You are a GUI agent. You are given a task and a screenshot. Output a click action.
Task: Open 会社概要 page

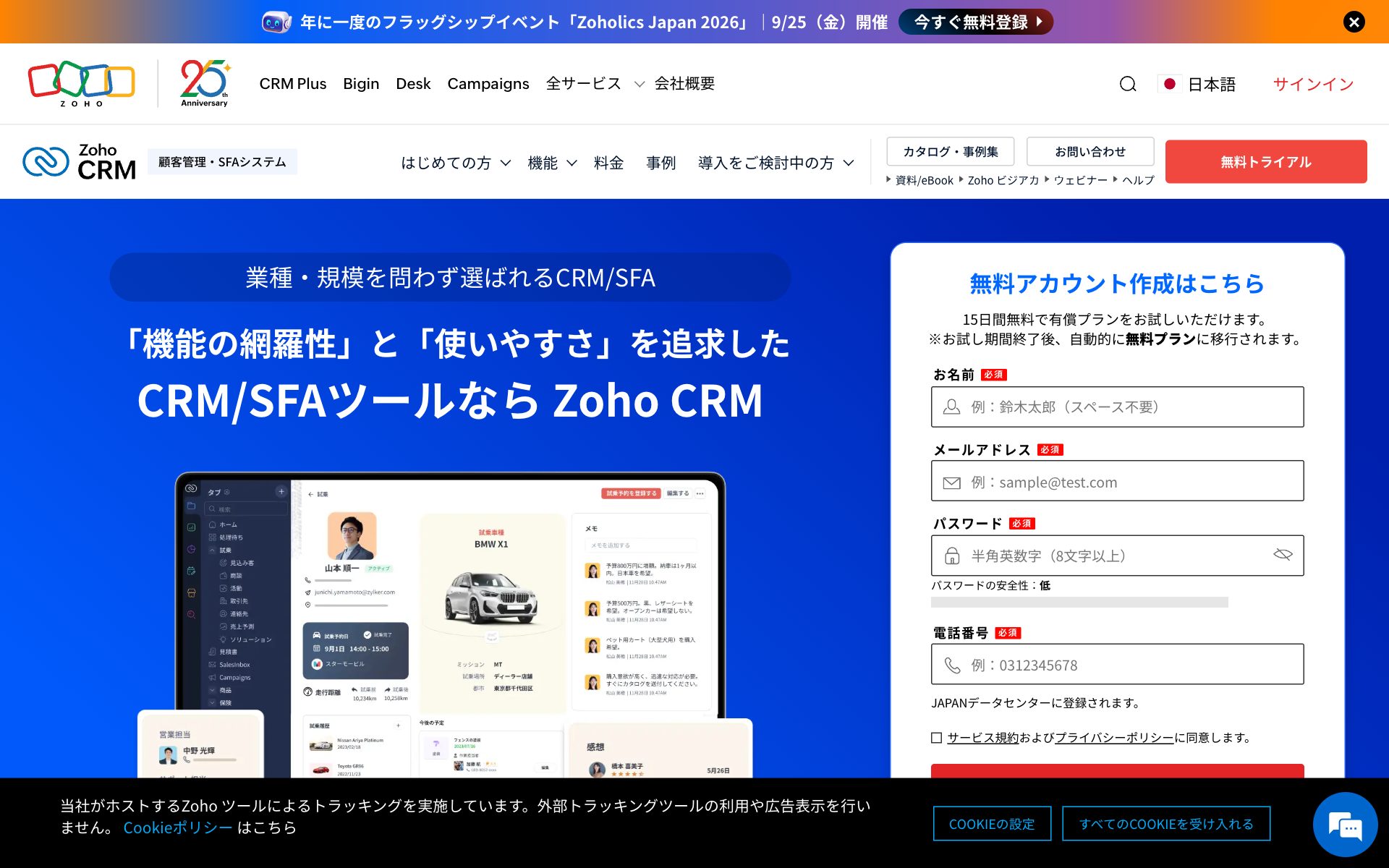click(x=684, y=84)
